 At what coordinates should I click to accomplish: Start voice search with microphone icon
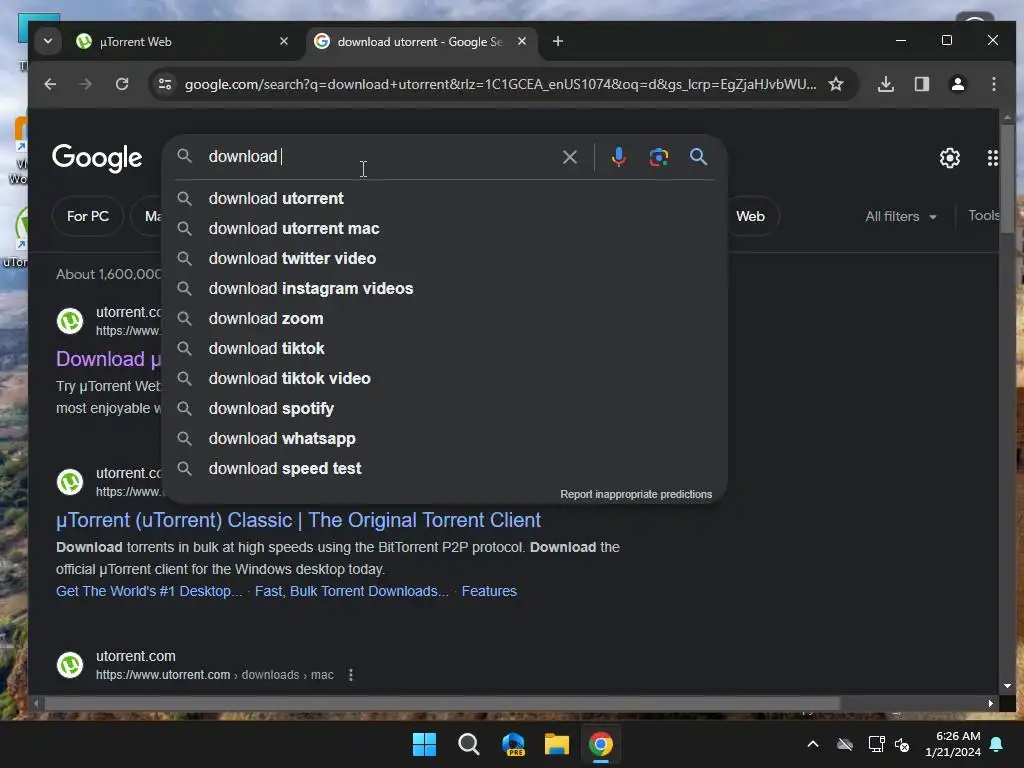coord(618,157)
